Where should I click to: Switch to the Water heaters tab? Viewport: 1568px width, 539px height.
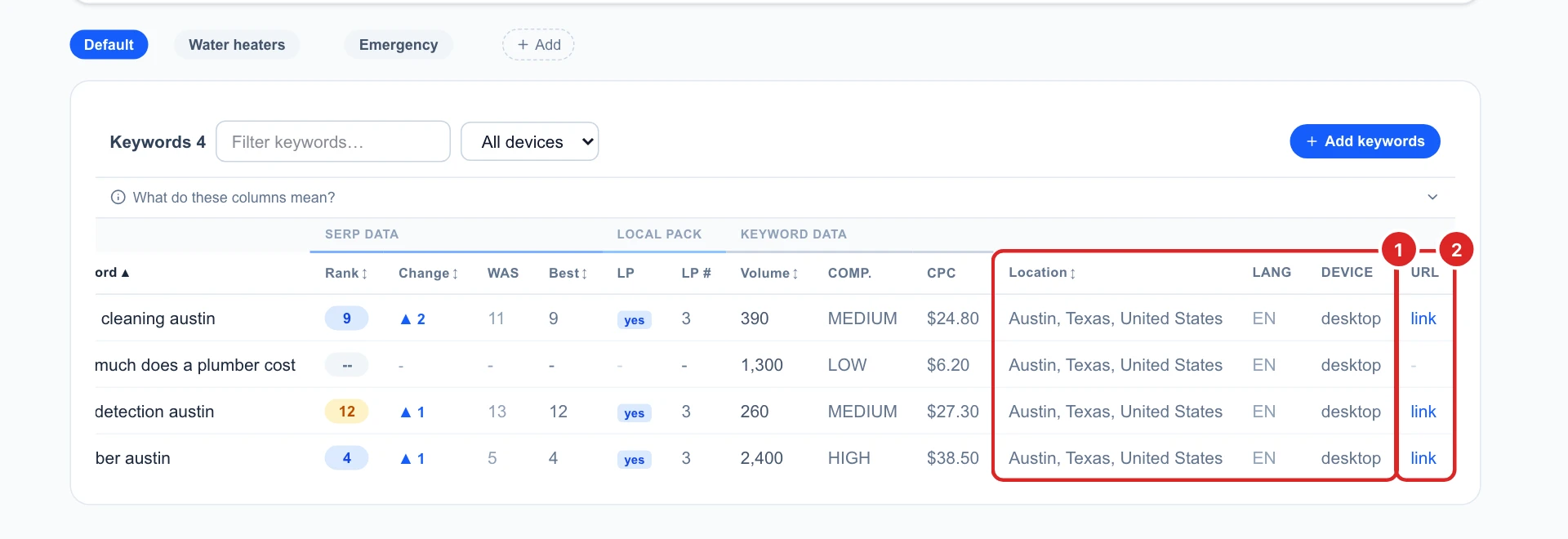pyautogui.click(x=237, y=45)
